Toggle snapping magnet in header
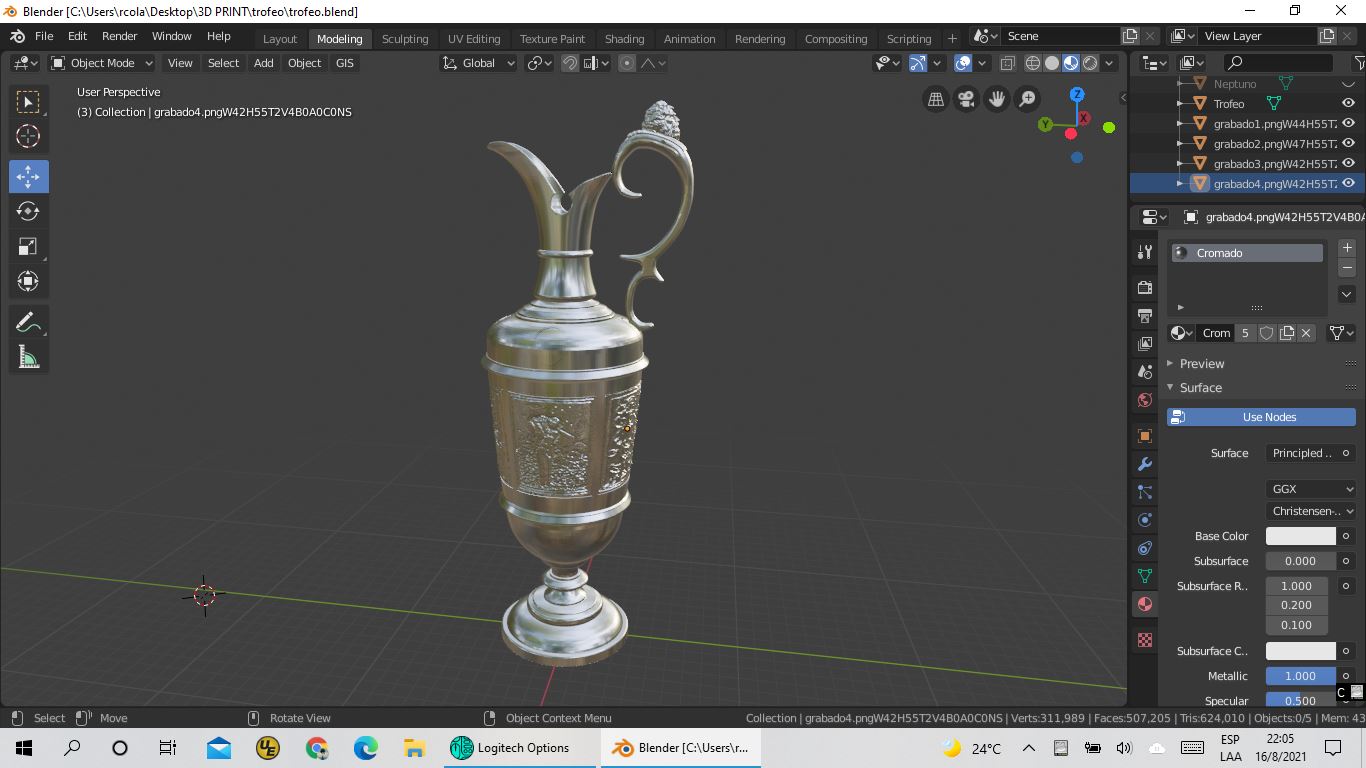The height and width of the screenshot is (768, 1366). pos(570,63)
